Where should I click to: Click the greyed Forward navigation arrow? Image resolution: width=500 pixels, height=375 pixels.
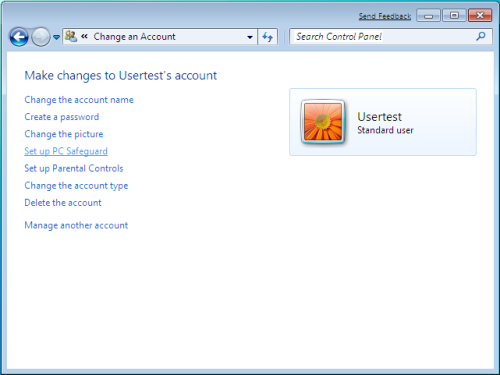point(41,37)
